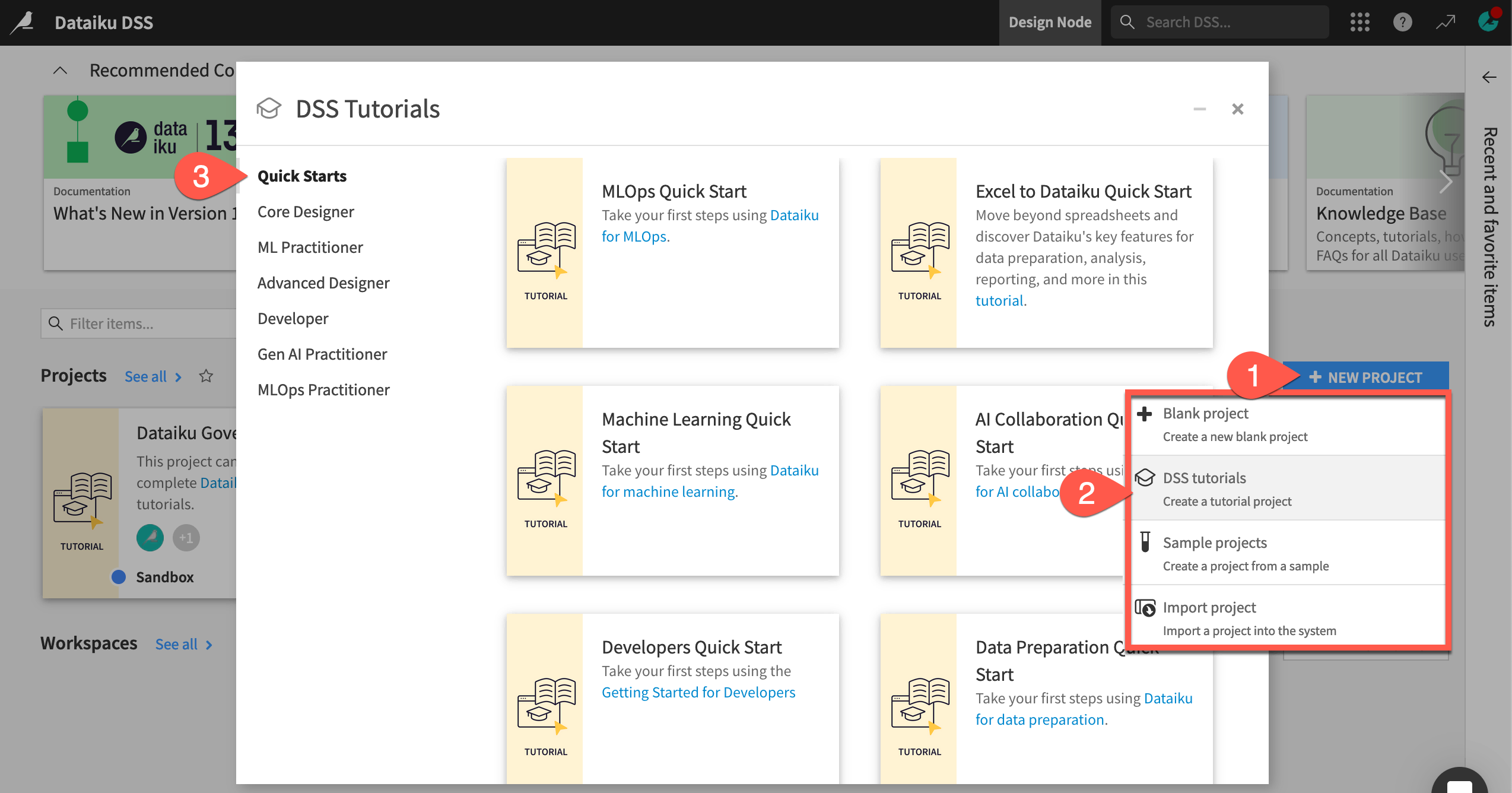Click the Quick Starts menu item

[x=301, y=175]
